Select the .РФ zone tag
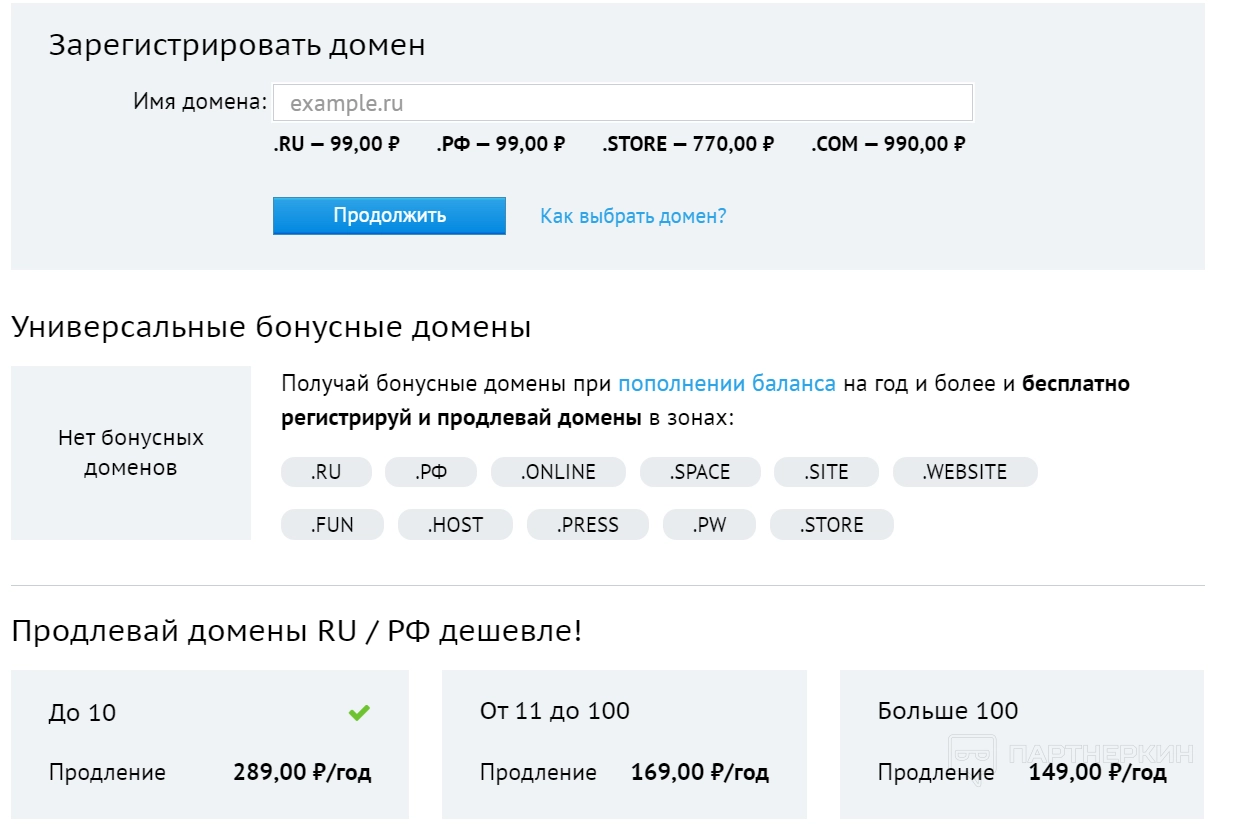Image resolution: width=1245 pixels, height=839 pixels. (431, 472)
